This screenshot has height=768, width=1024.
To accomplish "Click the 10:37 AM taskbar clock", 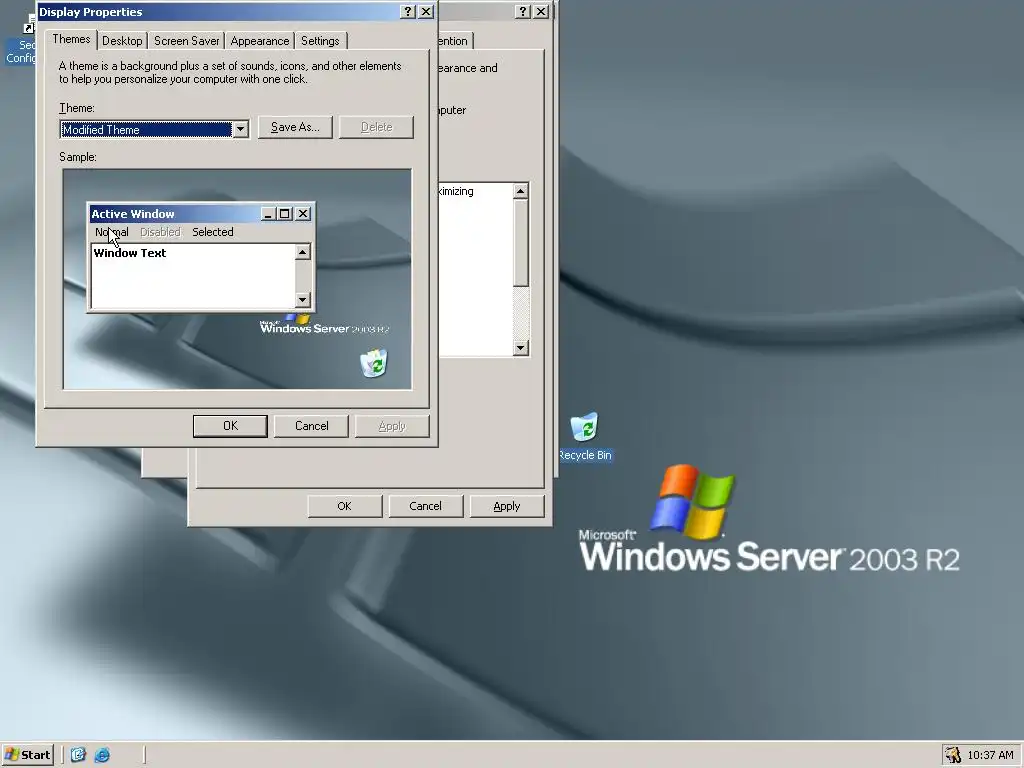I will click(x=990, y=755).
